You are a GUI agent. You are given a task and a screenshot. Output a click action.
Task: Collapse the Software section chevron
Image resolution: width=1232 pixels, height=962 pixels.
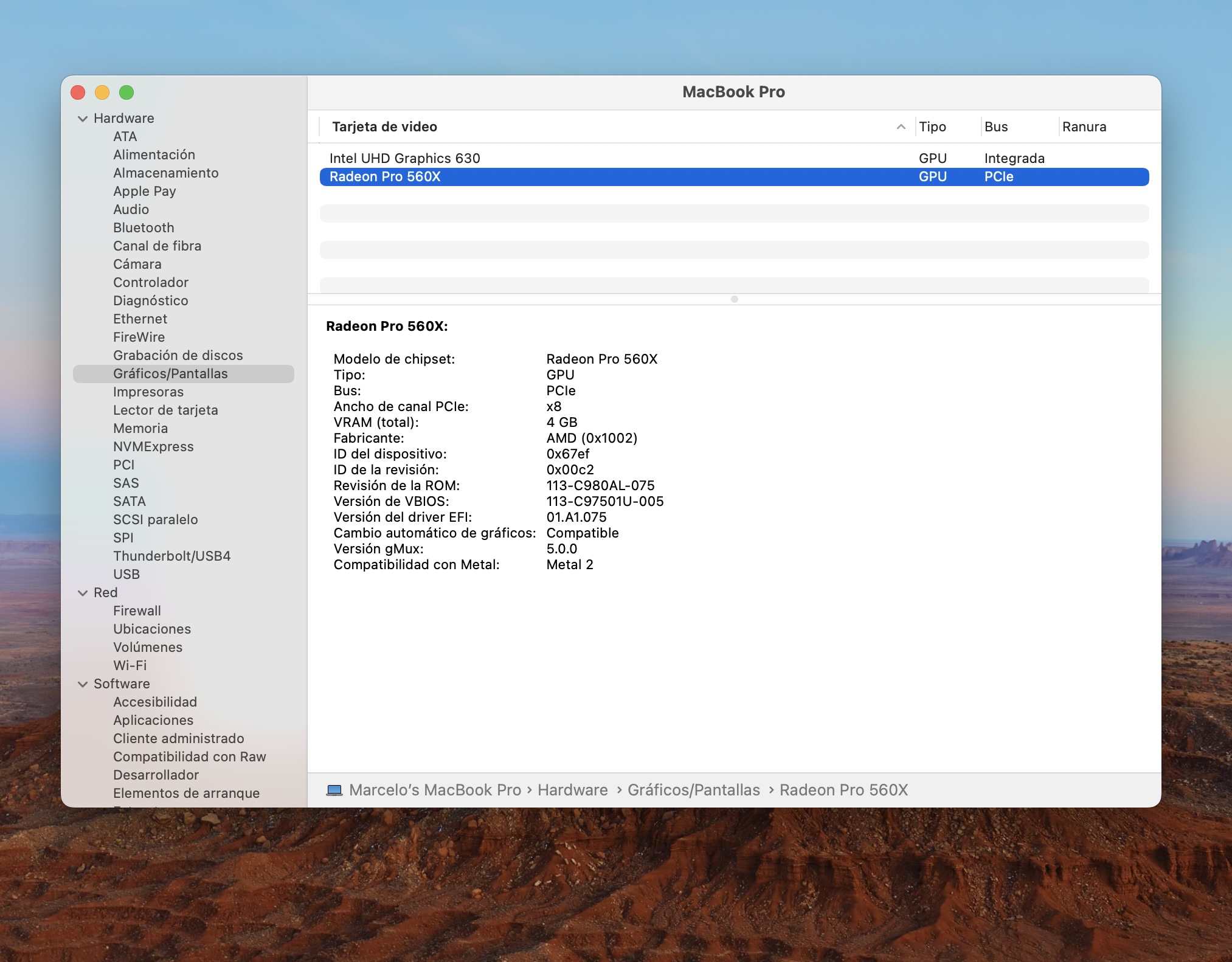click(83, 684)
